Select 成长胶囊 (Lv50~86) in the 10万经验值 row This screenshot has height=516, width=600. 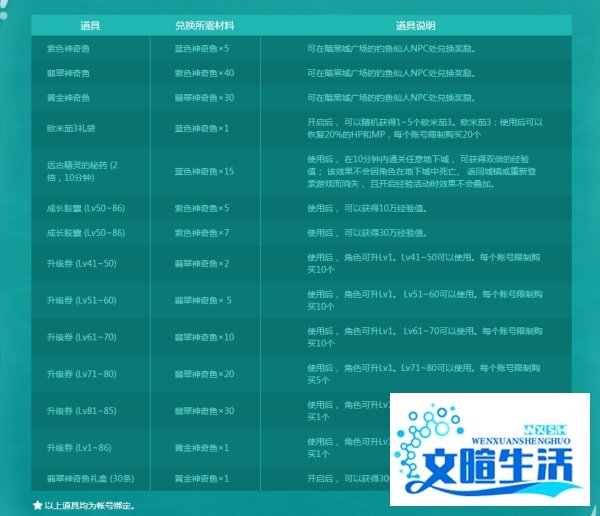[86, 208]
